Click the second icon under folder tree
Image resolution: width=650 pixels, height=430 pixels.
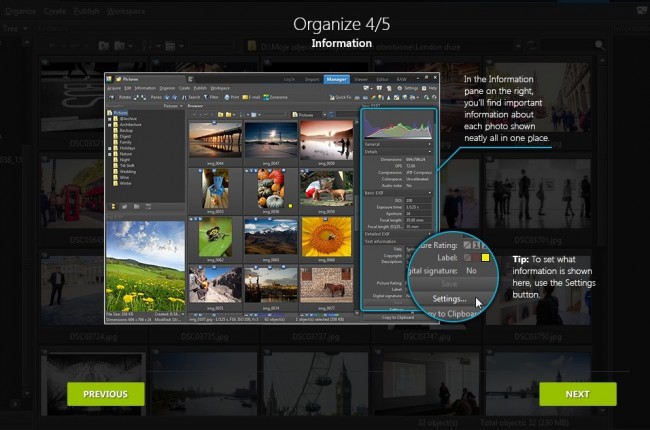coord(124,206)
